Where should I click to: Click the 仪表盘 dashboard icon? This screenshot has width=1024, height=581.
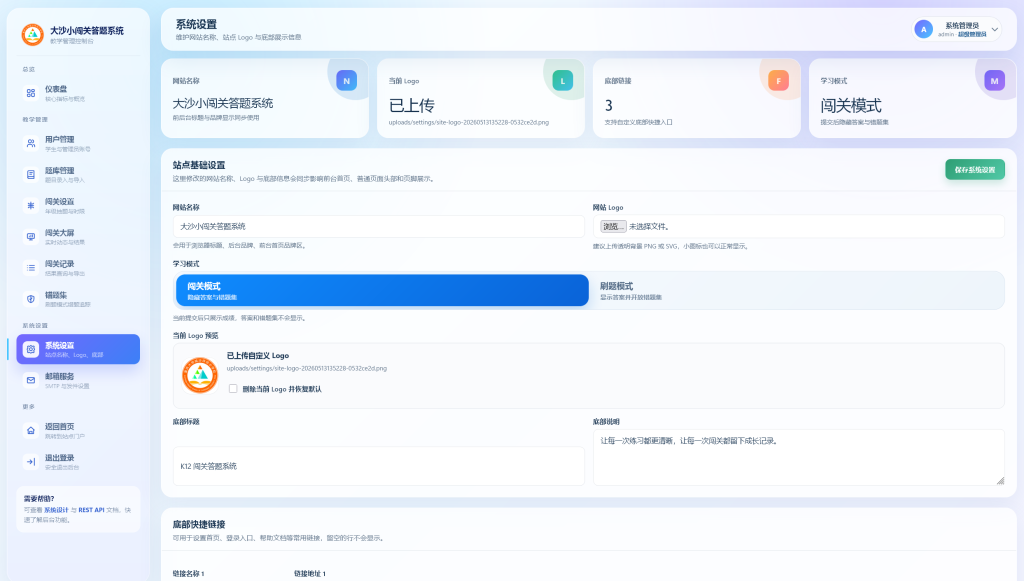click(31, 93)
